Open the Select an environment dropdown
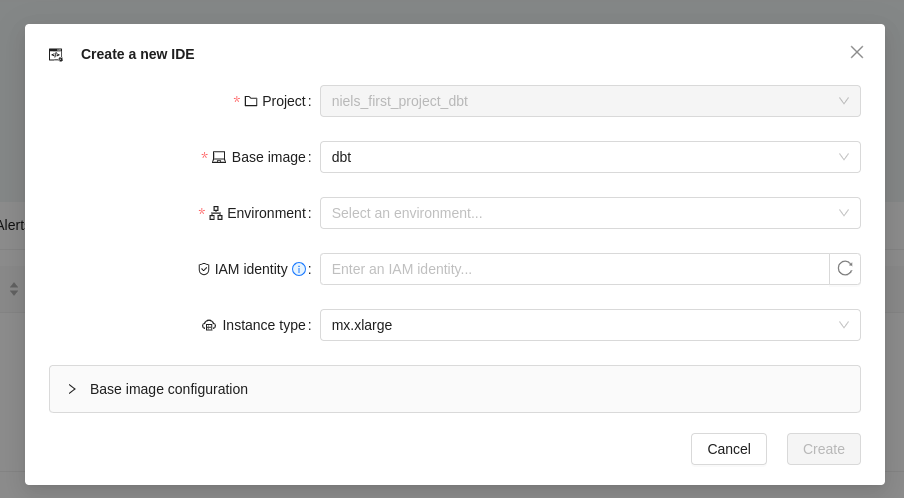 (590, 213)
